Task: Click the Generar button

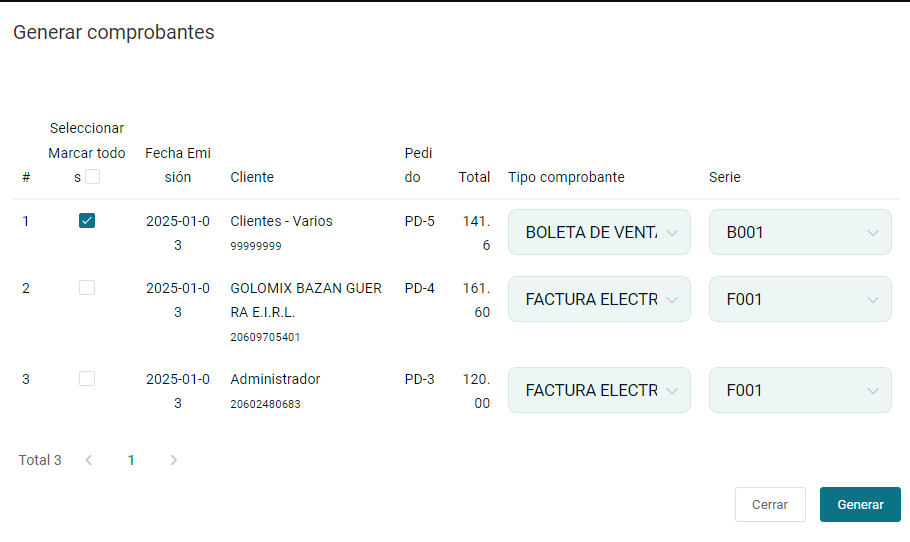Action: (860, 505)
